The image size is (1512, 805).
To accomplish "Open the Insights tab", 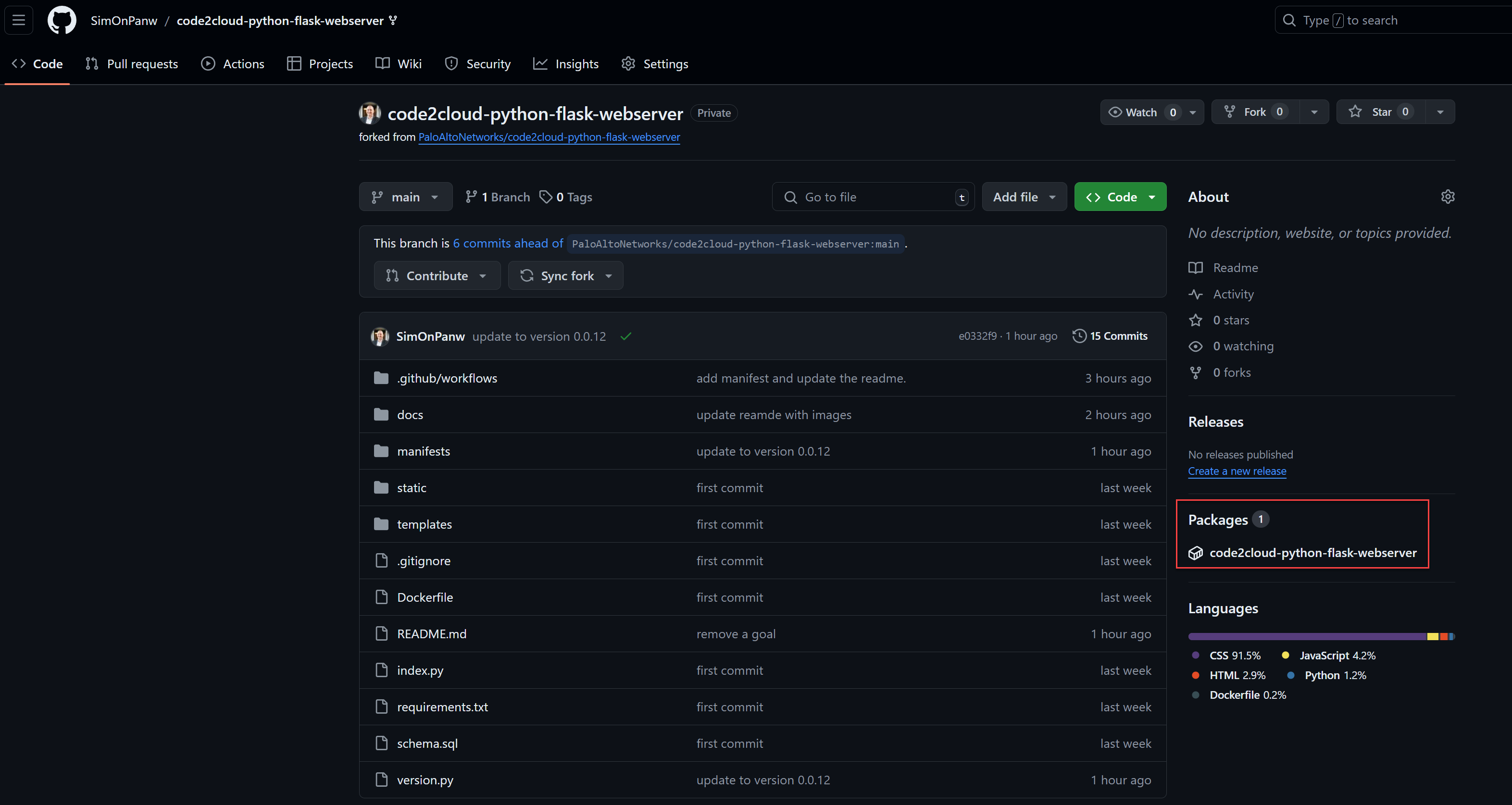I will [x=566, y=63].
